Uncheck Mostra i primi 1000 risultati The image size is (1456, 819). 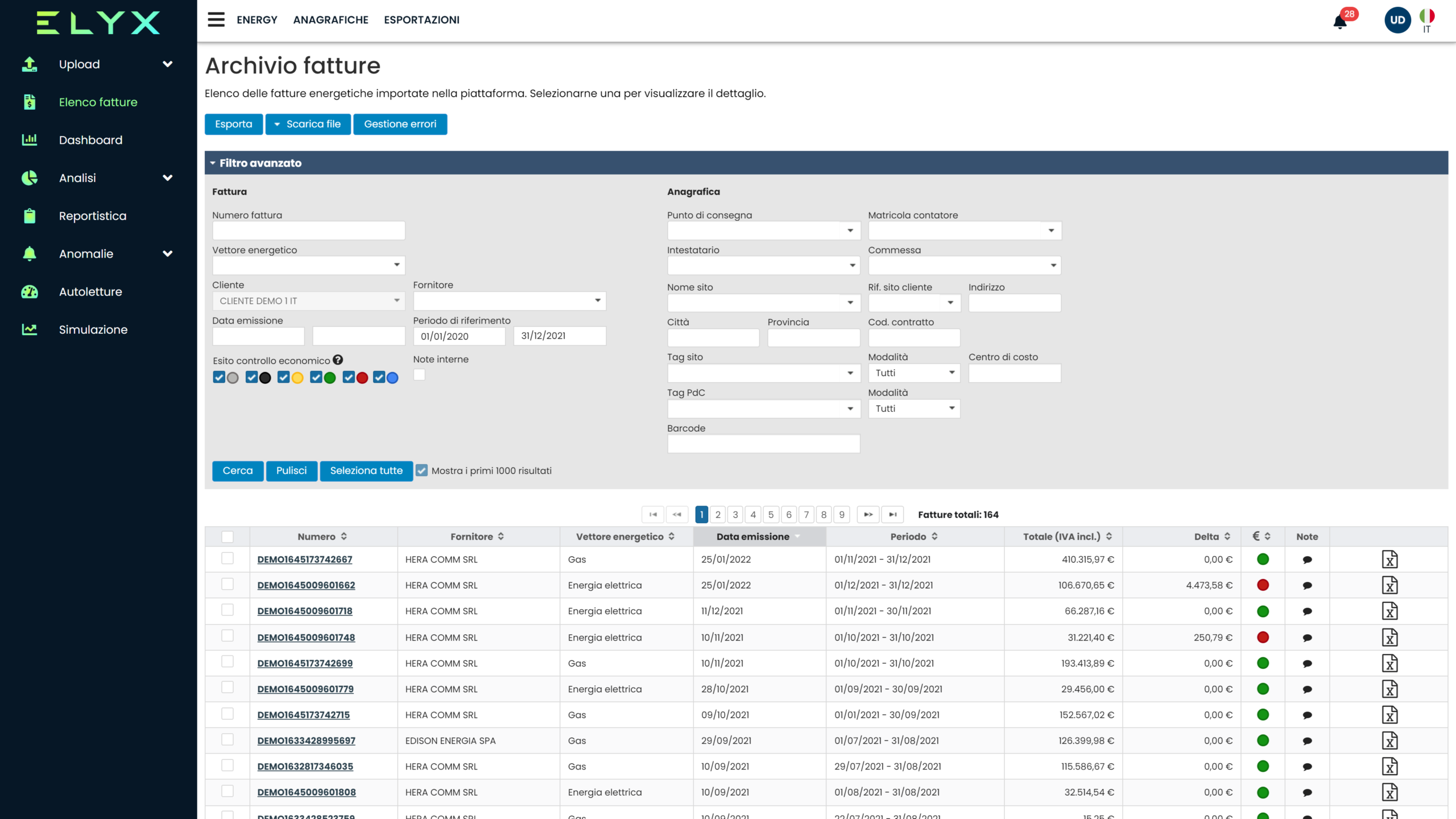[x=421, y=470]
